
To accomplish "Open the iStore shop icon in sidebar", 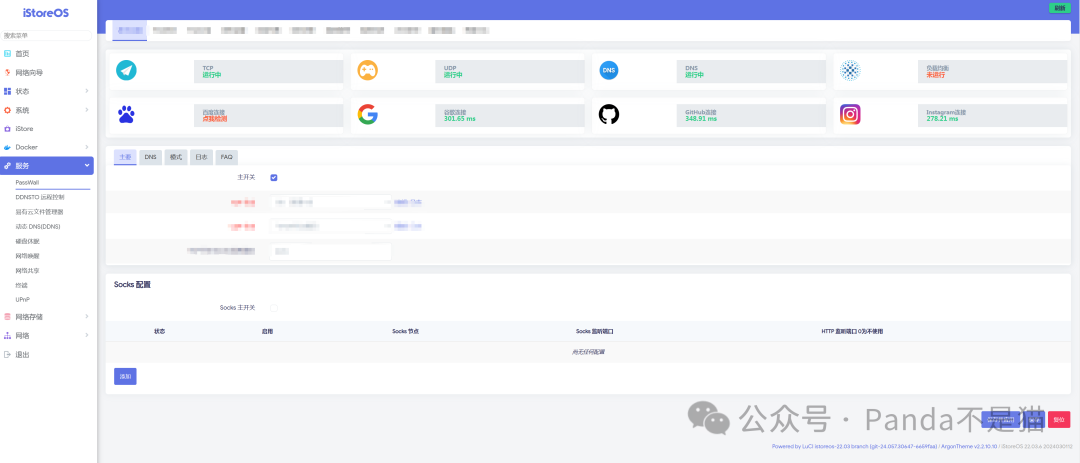I will pyautogui.click(x=8, y=129).
